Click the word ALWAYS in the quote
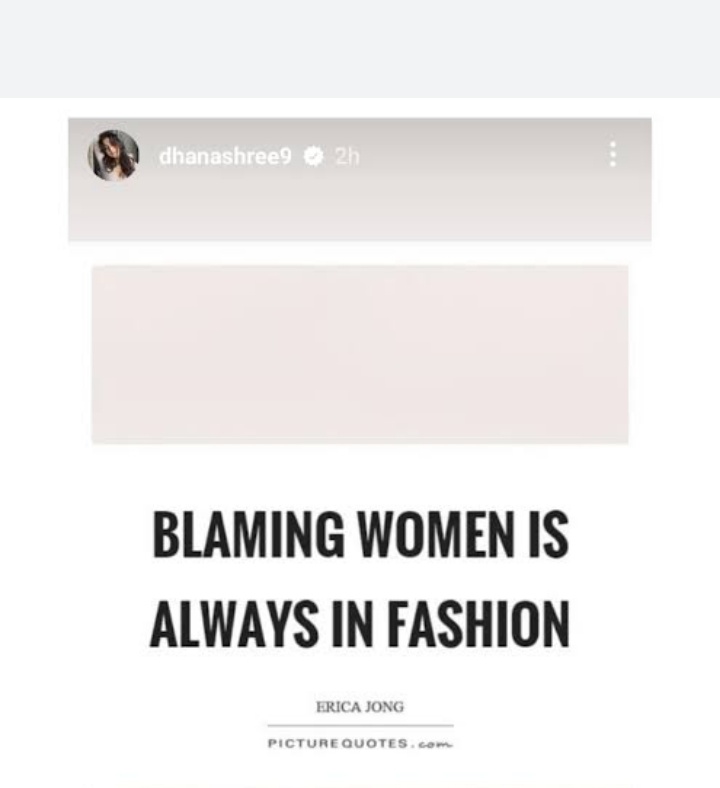 coord(234,625)
